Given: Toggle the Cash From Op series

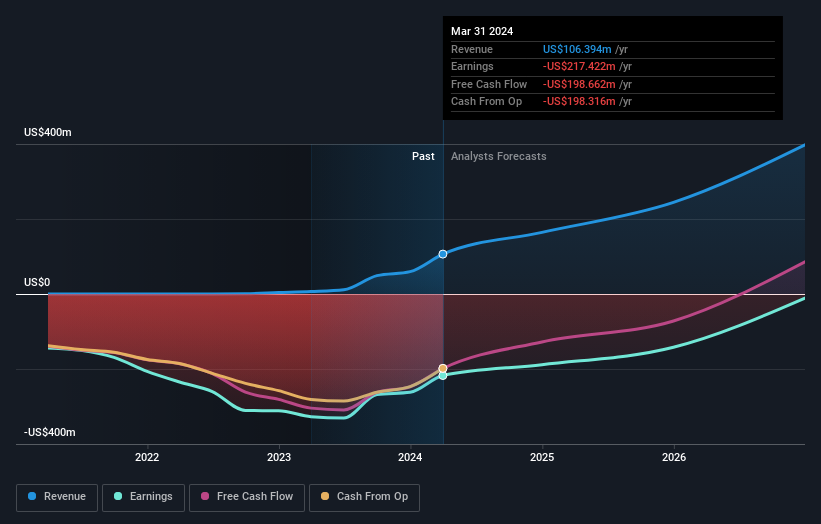Looking at the screenshot, I should pyautogui.click(x=364, y=497).
